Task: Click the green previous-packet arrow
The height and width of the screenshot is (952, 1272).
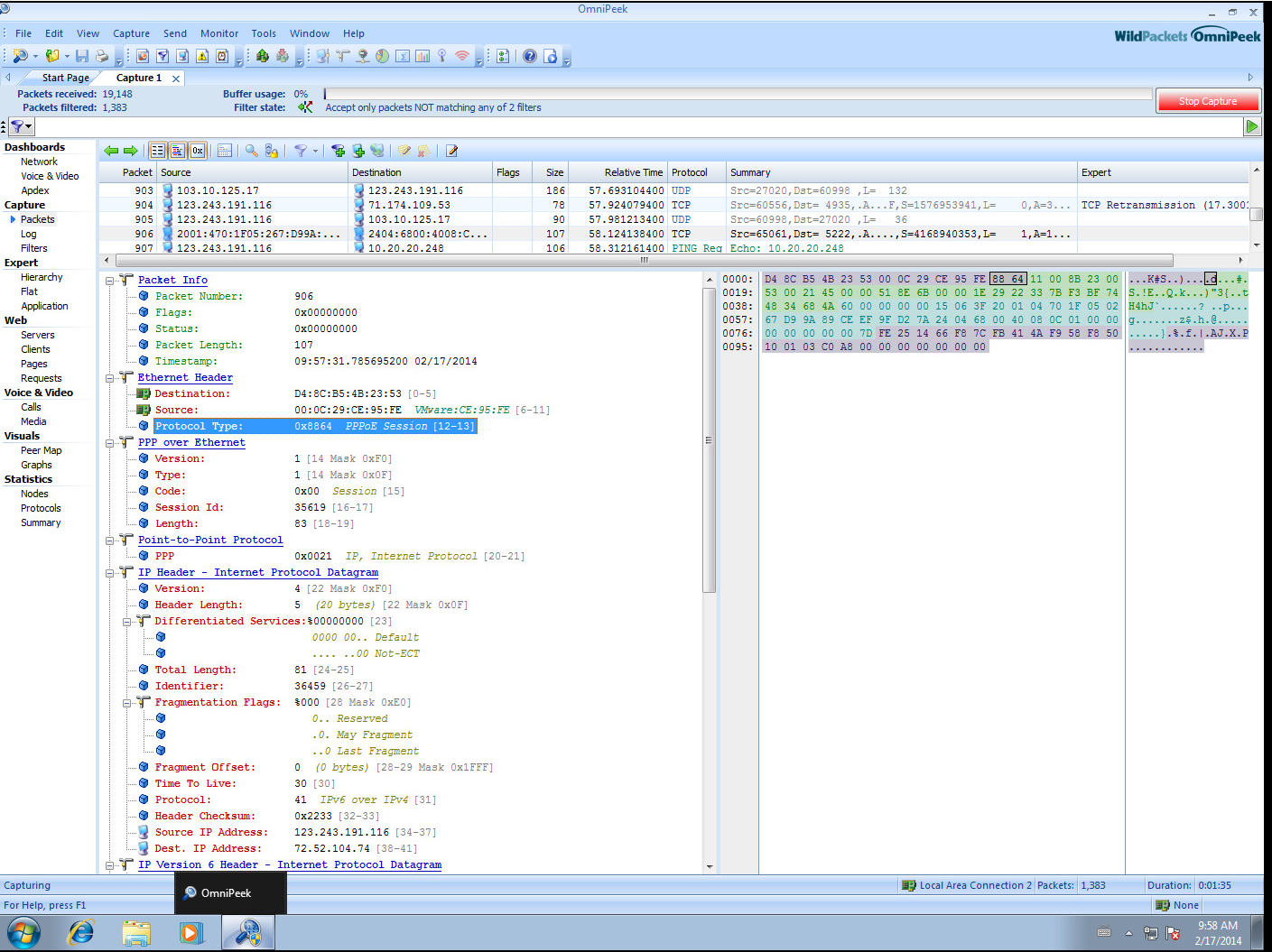Action: [x=111, y=151]
